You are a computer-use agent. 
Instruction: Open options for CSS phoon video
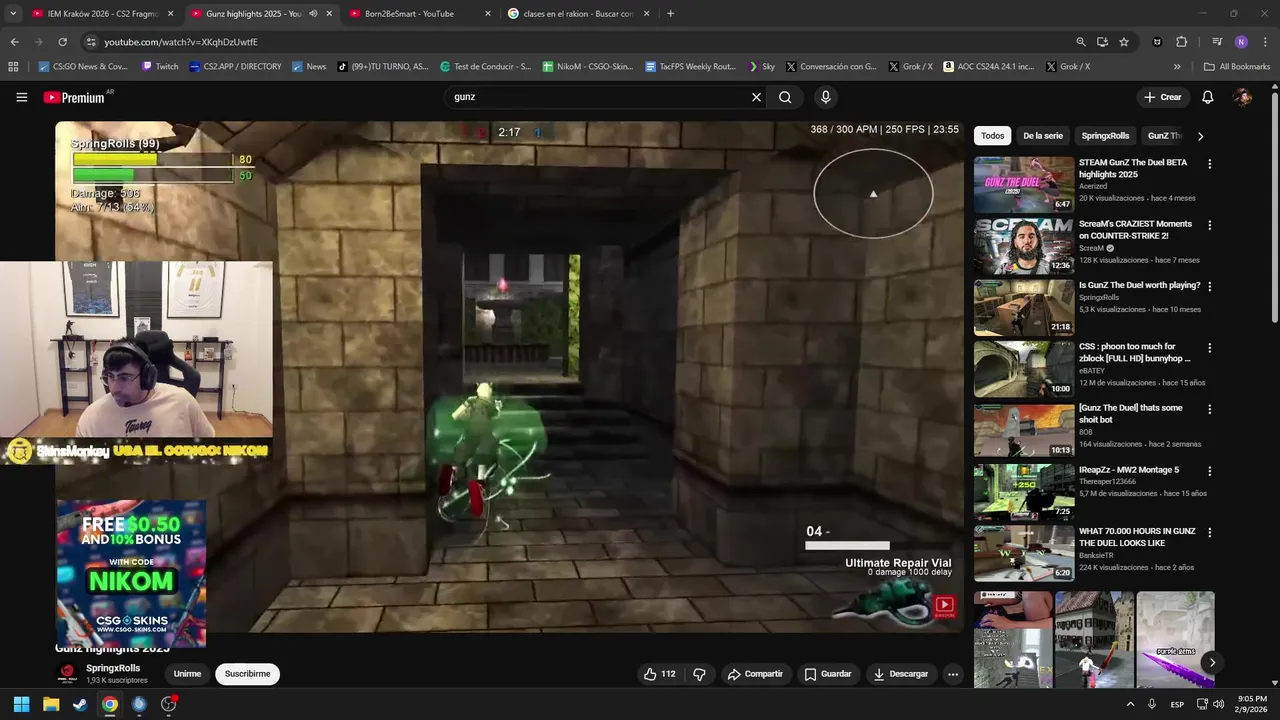click(1209, 348)
